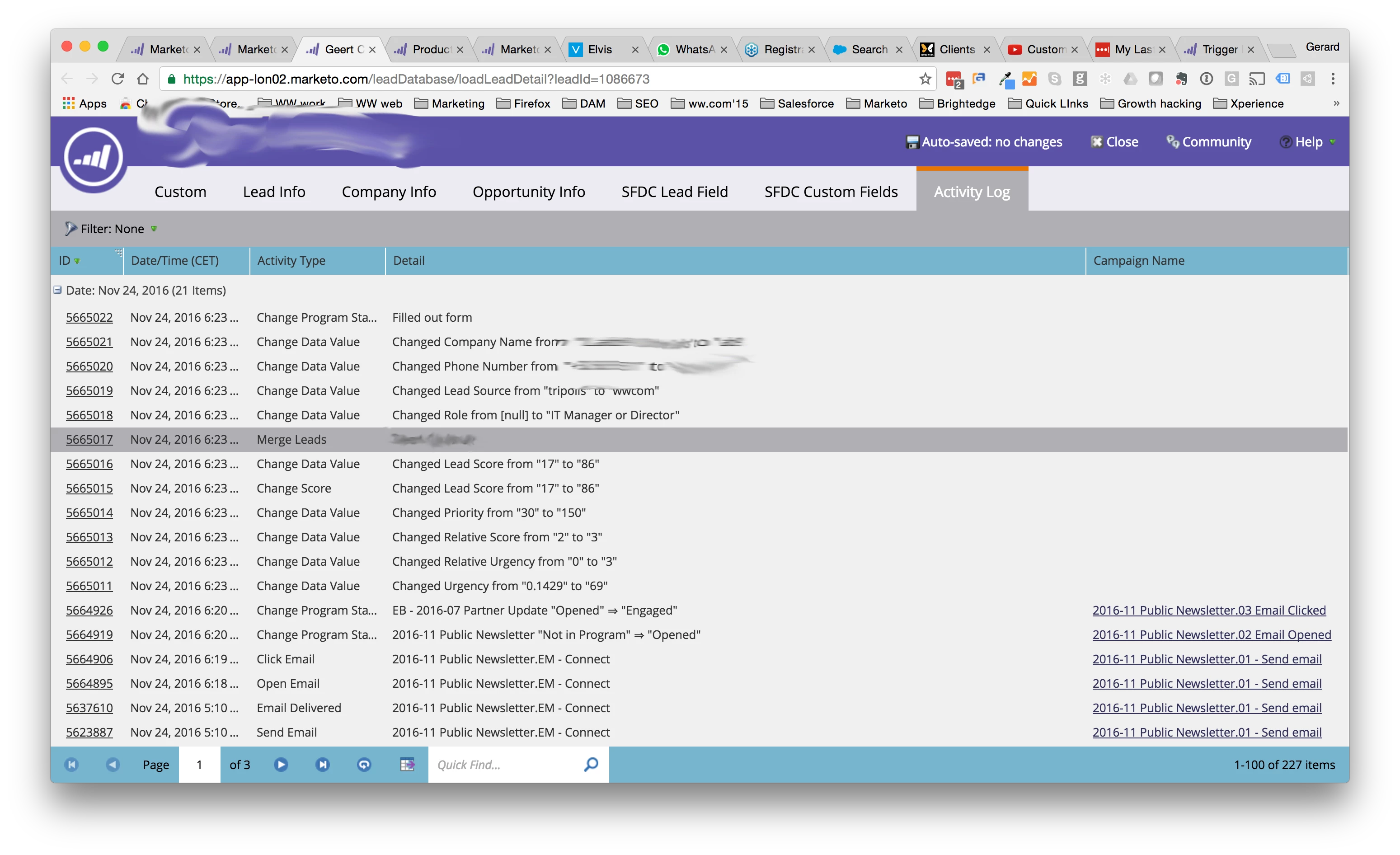This screenshot has width=1400, height=855.
Task: Open 2016-11 Public Newsletter.03 Email Clicked campaign
Action: pyautogui.click(x=1208, y=610)
